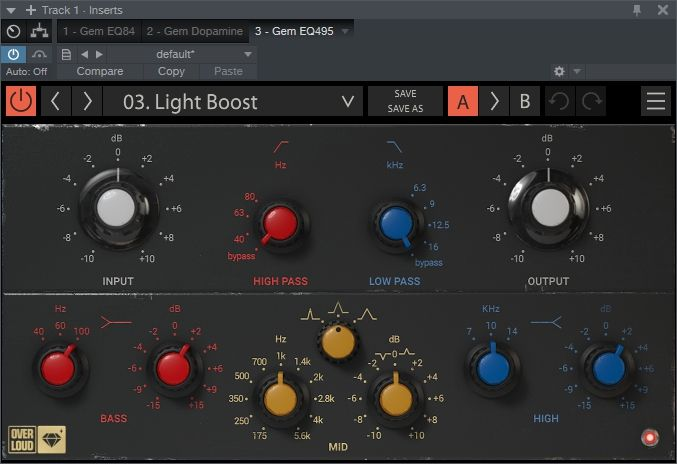
Task: Select the 3 - Gem EQ495 tab
Action: (294, 31)
